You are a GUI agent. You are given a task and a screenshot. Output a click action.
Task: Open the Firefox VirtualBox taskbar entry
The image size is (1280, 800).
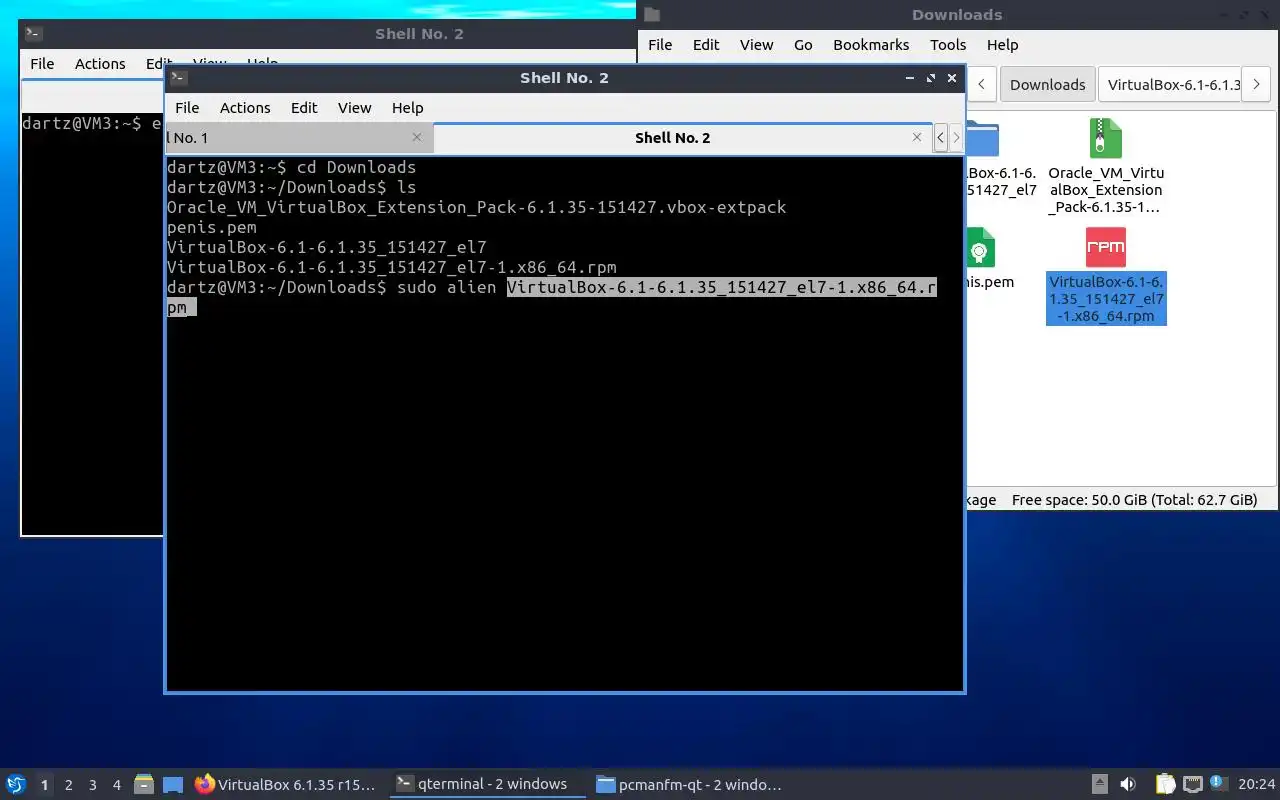tap(287, 784)
